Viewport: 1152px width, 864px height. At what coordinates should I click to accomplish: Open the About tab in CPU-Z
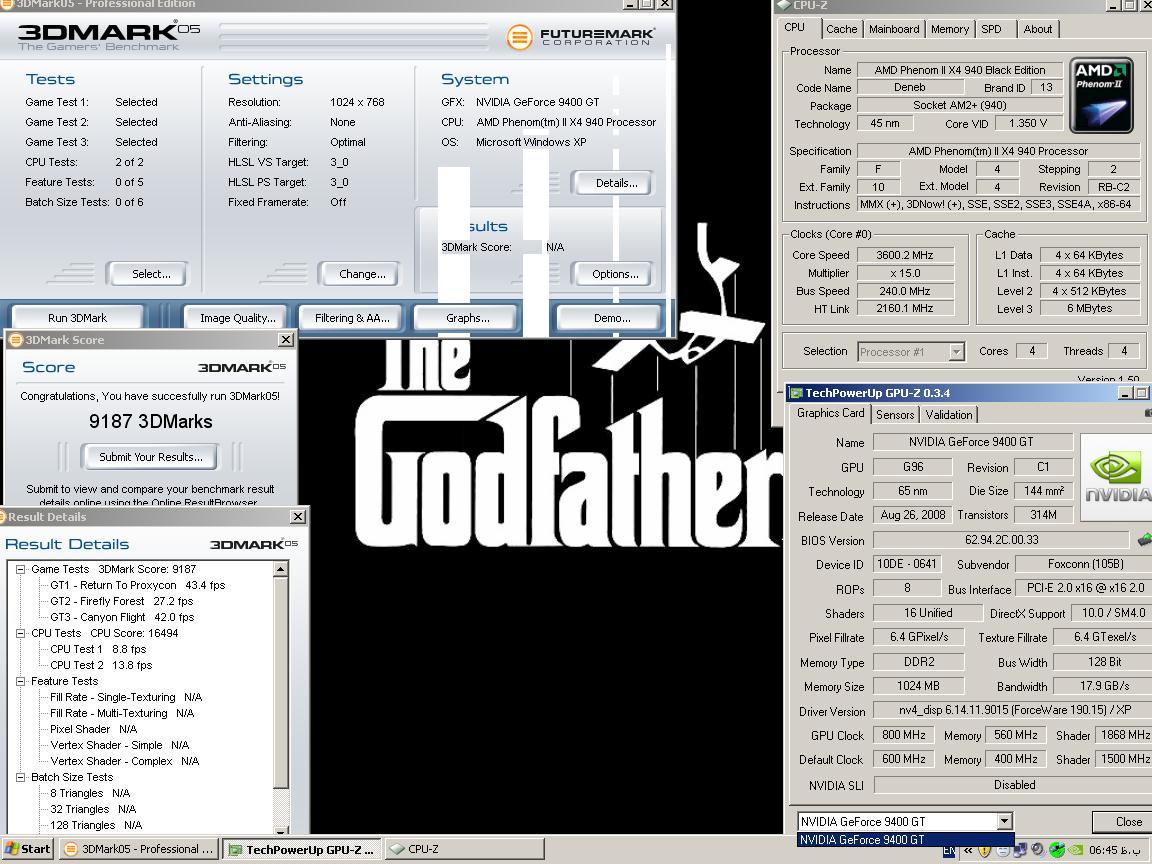[1037, 29]
